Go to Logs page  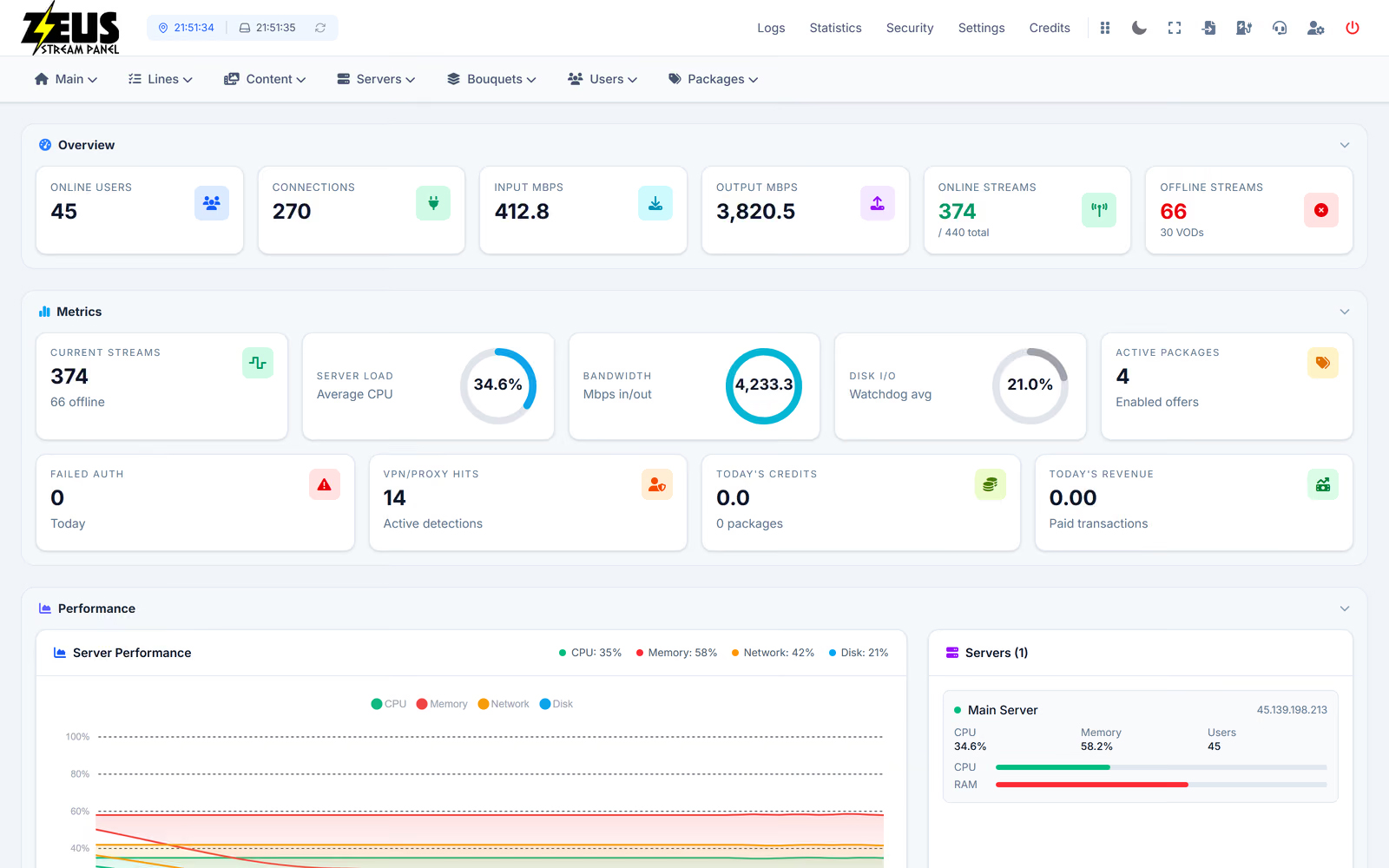(771, 28)
